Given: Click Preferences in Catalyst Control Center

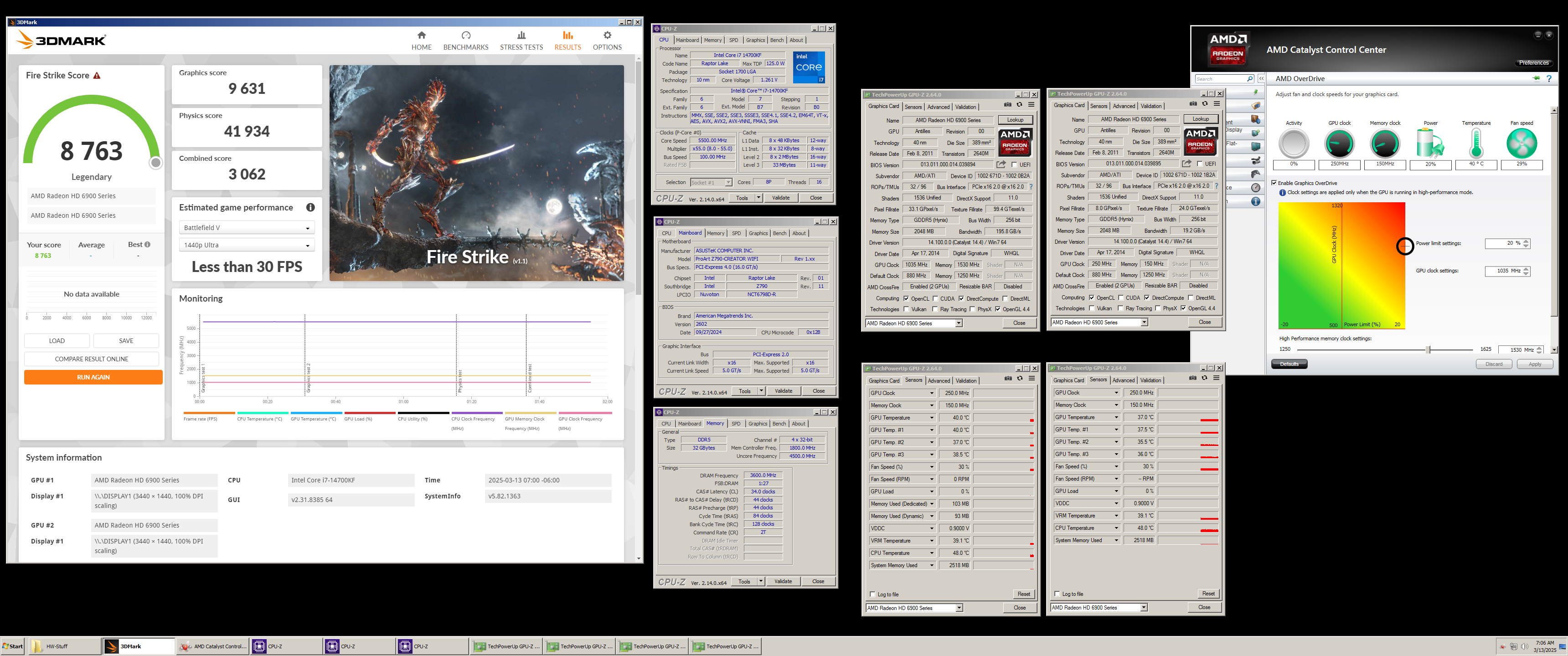Looking at the screenshot, I should [x=1533, y=63].
